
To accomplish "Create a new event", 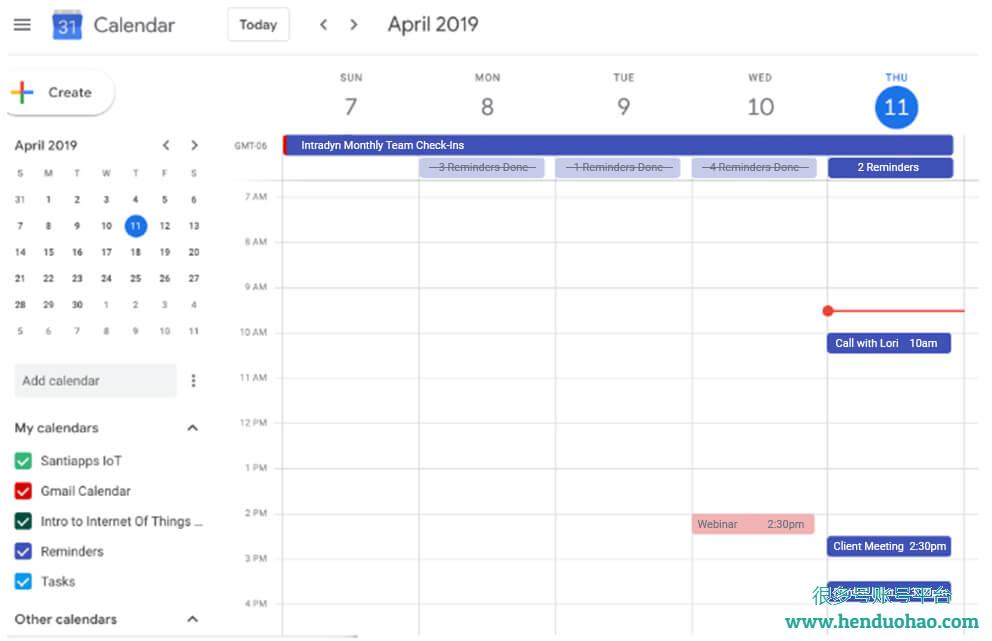I will 60,92.
